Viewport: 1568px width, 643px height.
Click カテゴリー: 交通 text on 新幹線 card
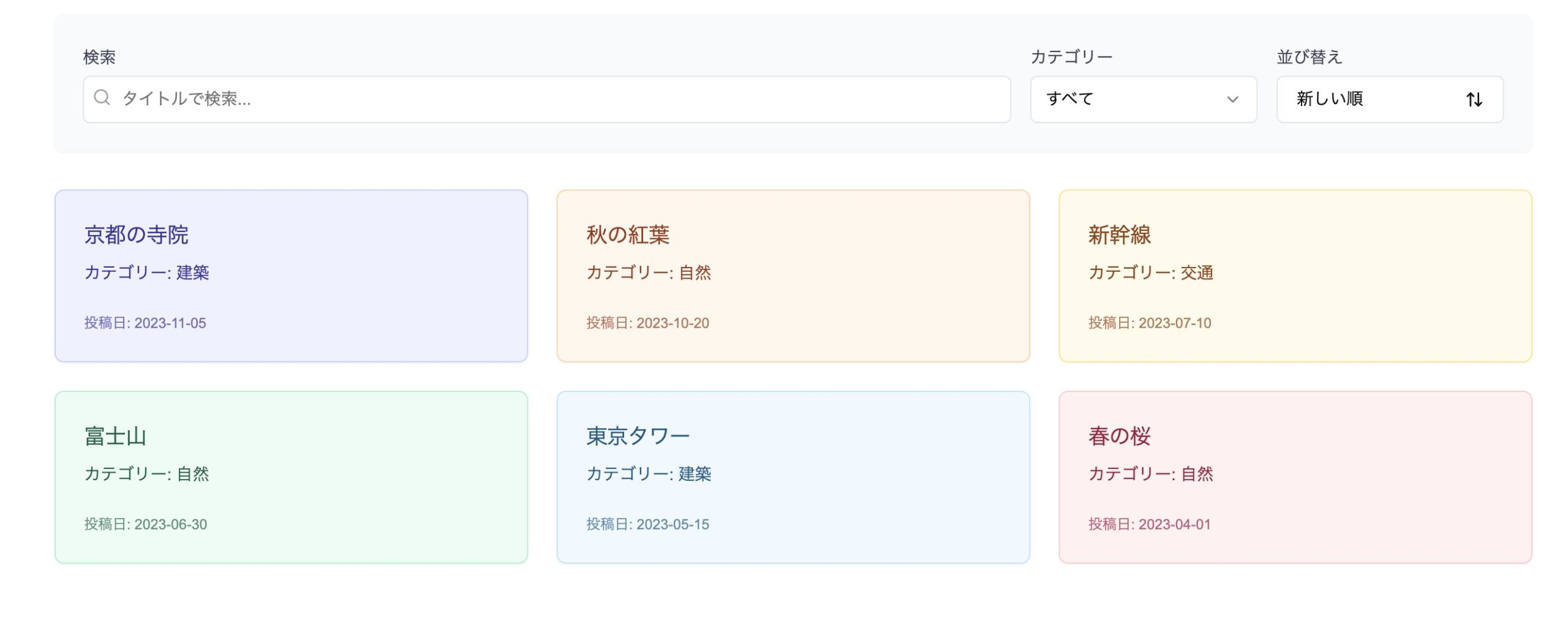tap(1150, 273)
